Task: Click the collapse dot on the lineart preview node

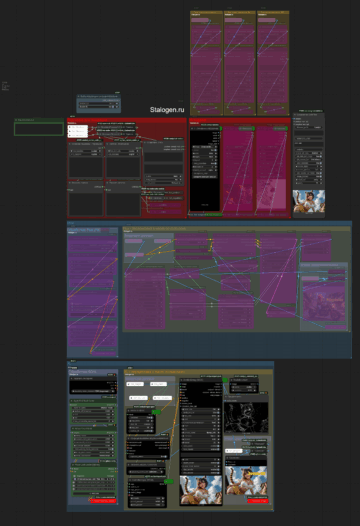Action: 226,396
